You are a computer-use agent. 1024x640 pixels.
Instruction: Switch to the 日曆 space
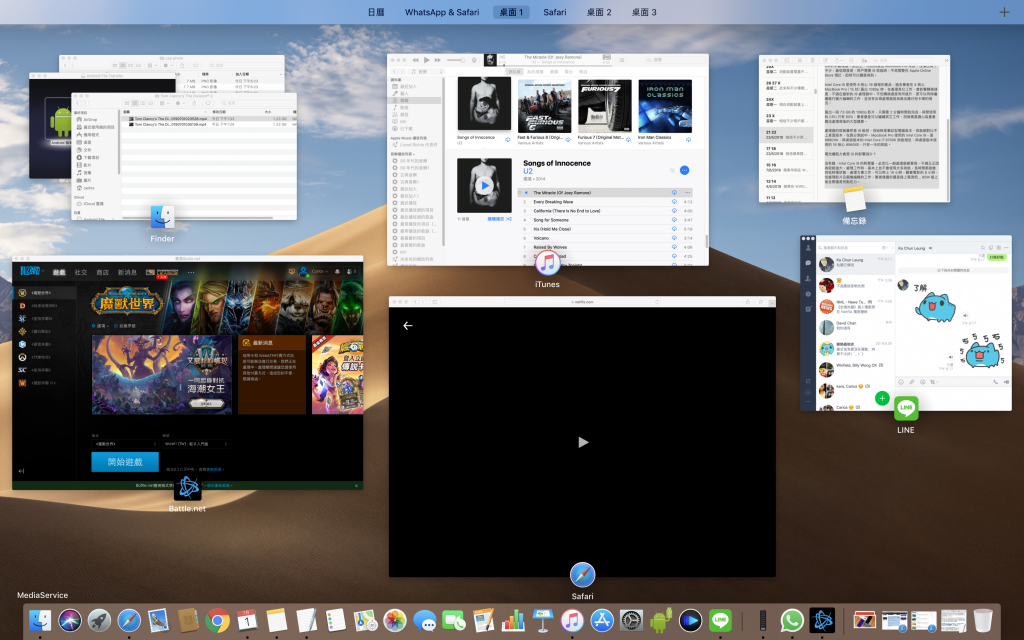[376, 12]
